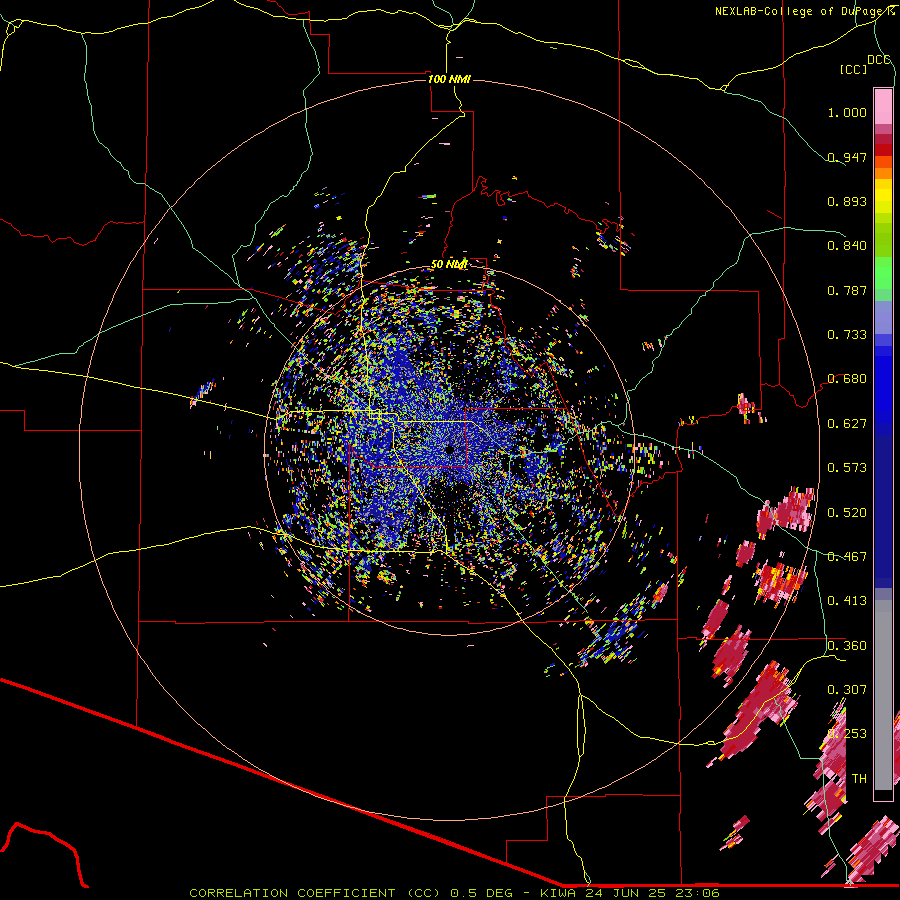The height and width of the screenshot is (900, 900).
Task: Click the CORRELATION COEFFICIENT caption text
Action: coord(292,893)
